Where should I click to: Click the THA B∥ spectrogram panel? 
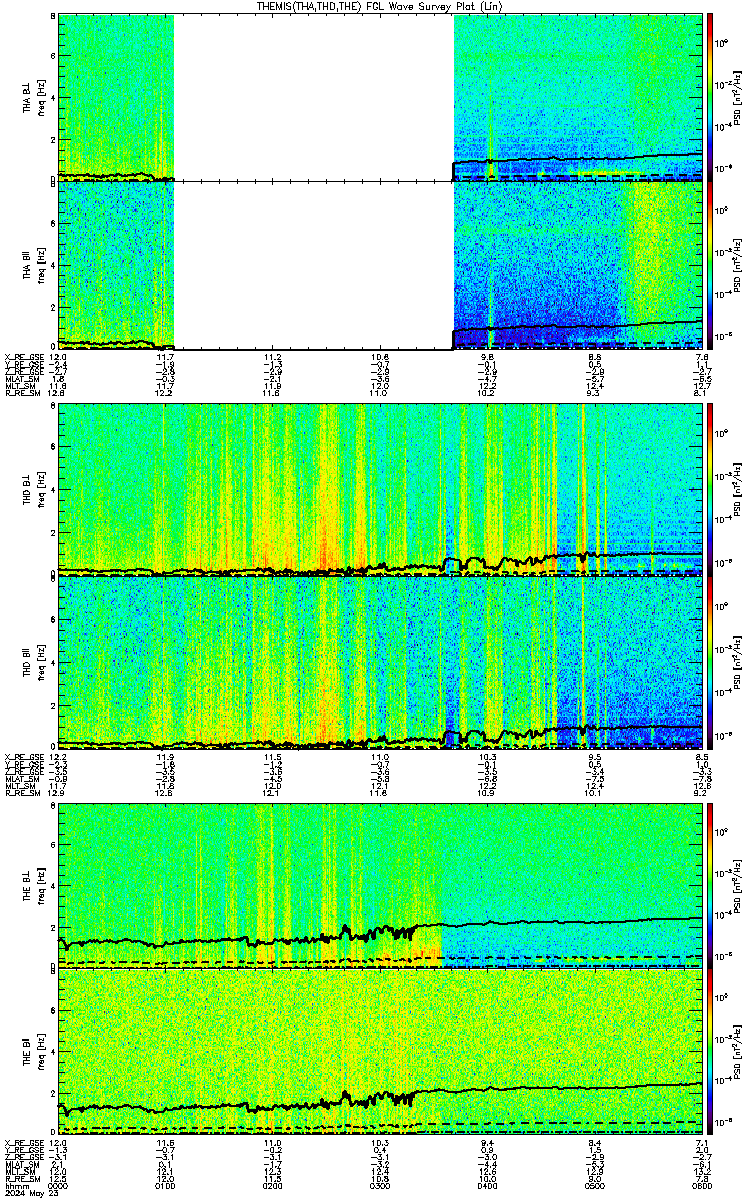click(380, 265)
